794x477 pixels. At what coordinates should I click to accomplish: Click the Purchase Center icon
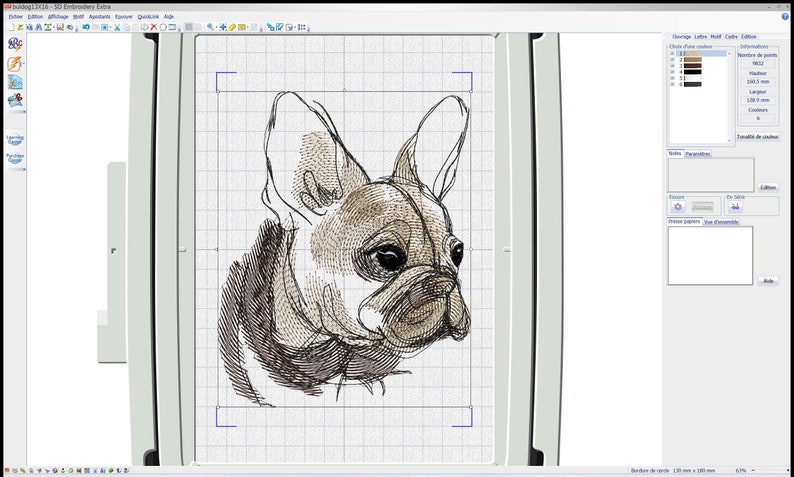(x=15, y=158)
